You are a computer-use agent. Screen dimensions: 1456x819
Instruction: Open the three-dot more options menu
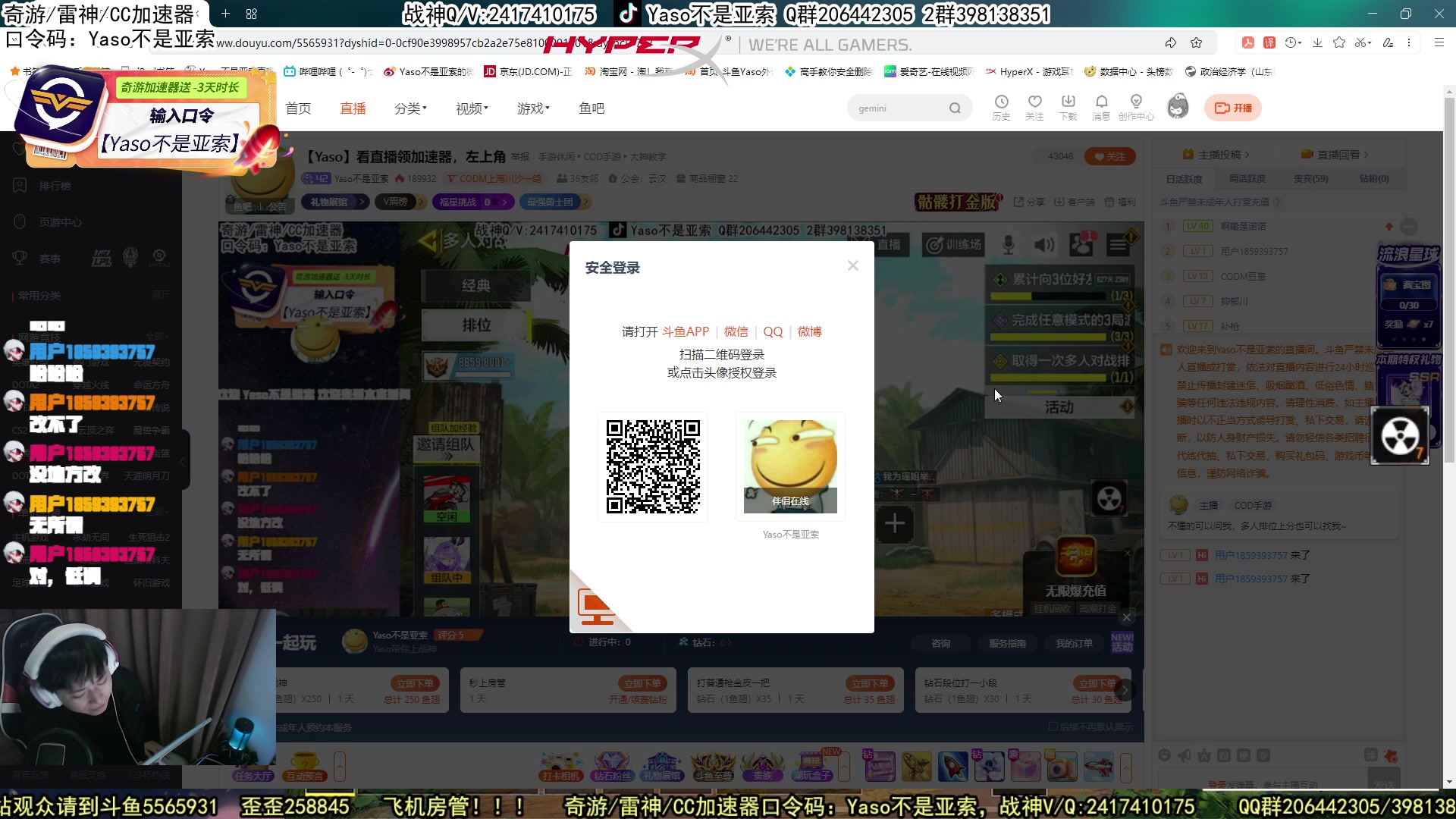click(1409, 42)
